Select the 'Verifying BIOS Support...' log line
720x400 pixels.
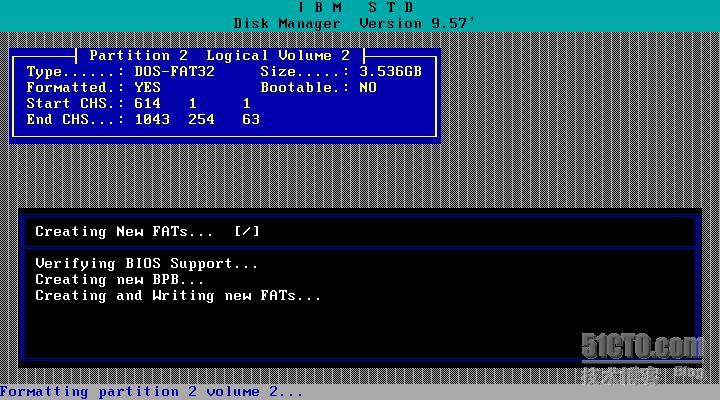click(x=146, y=264)
